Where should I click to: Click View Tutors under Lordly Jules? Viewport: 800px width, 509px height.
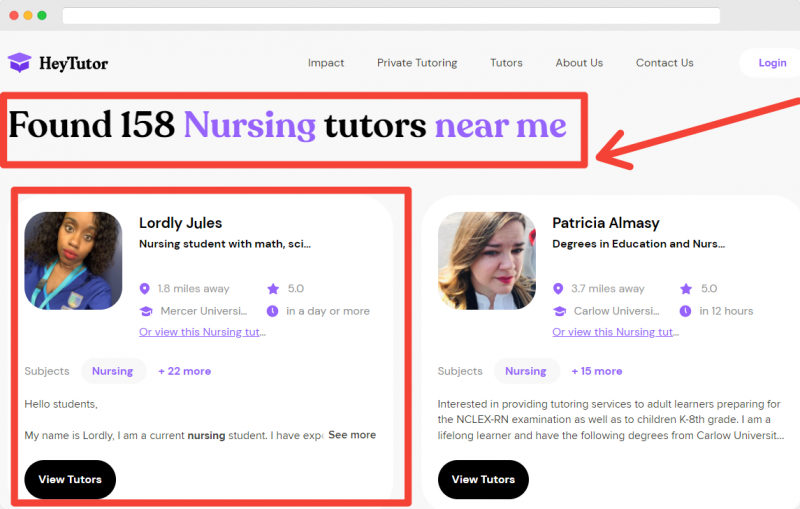coord(70,479)
